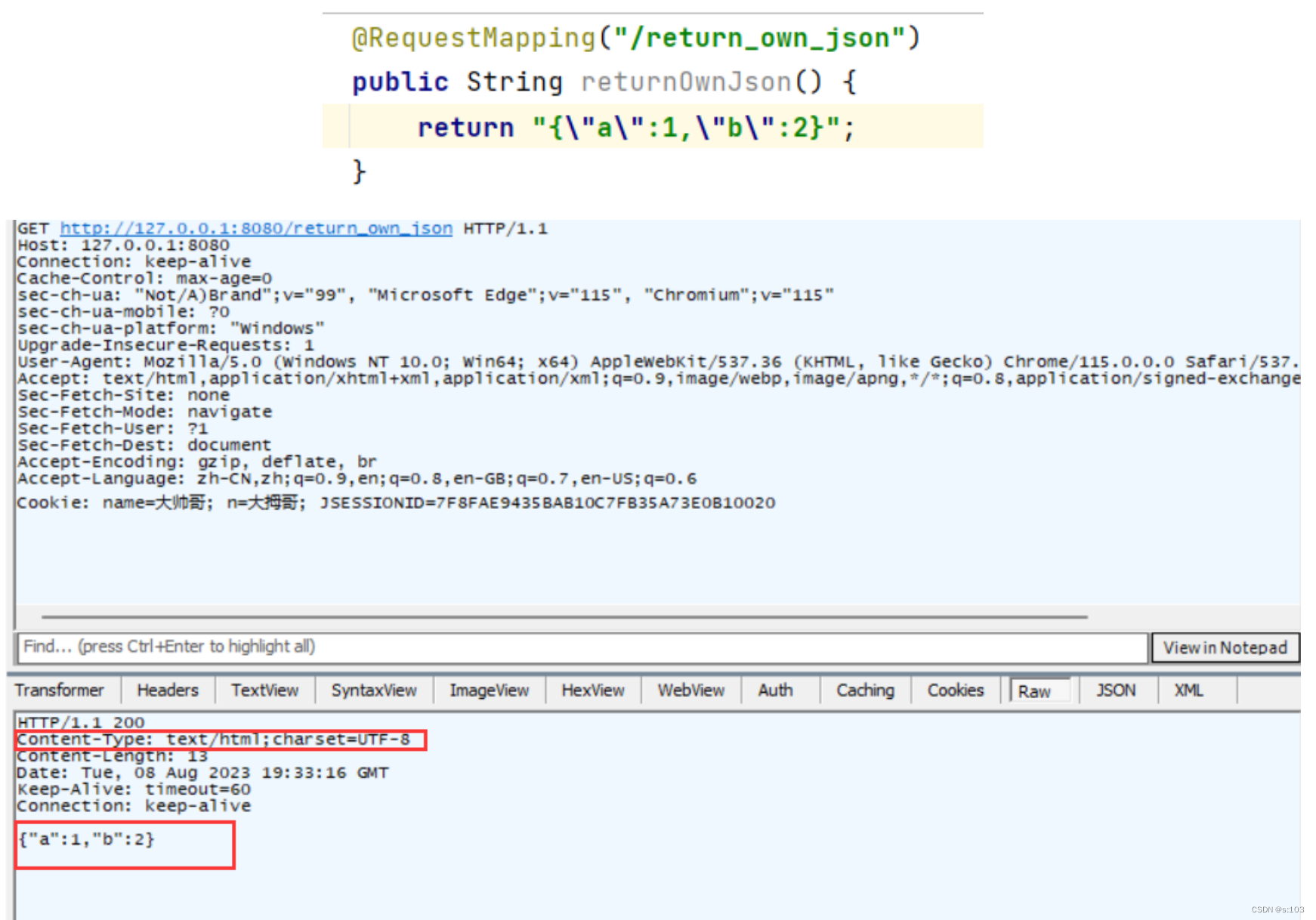Screen dimensions: 1316x920
Task: Click the horizontal scrollbar of the request pane
Action: [564, 617]
